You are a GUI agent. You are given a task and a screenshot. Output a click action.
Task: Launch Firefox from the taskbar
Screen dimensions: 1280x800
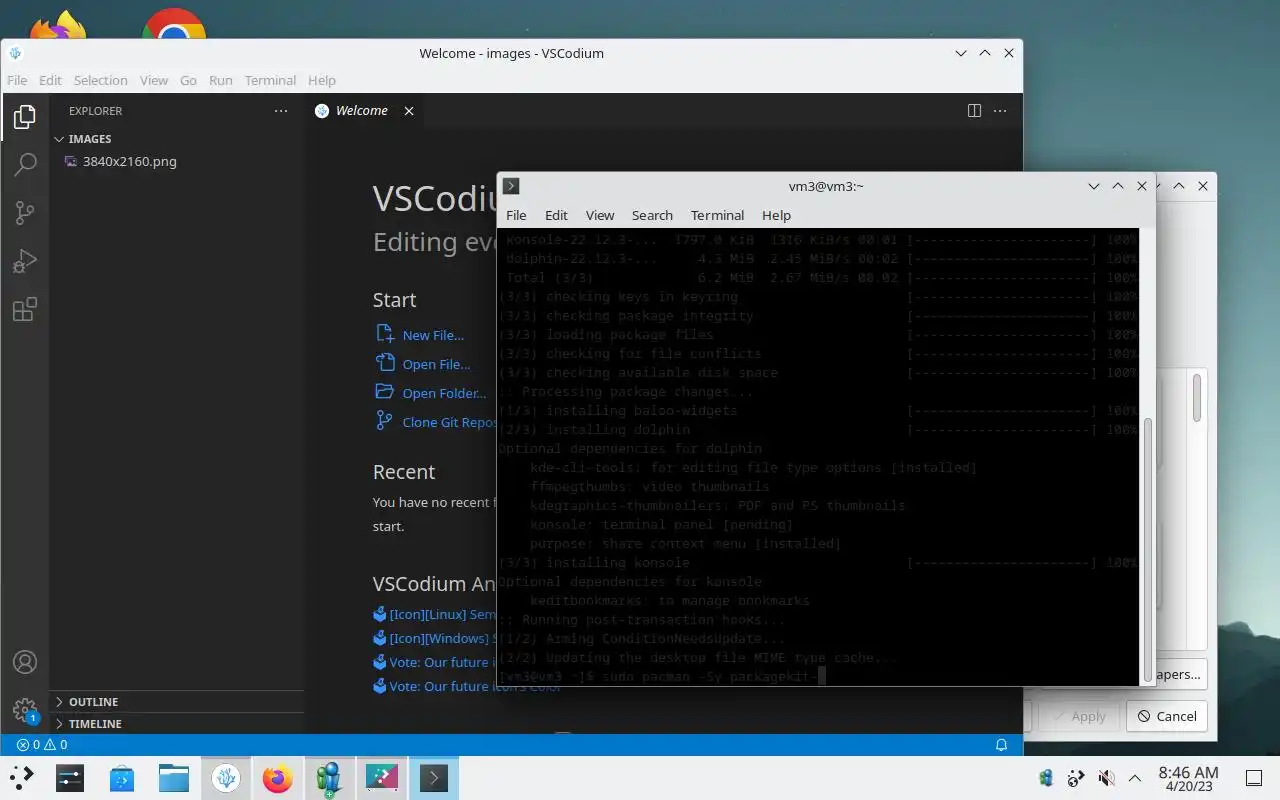click(x=278, y=777)
